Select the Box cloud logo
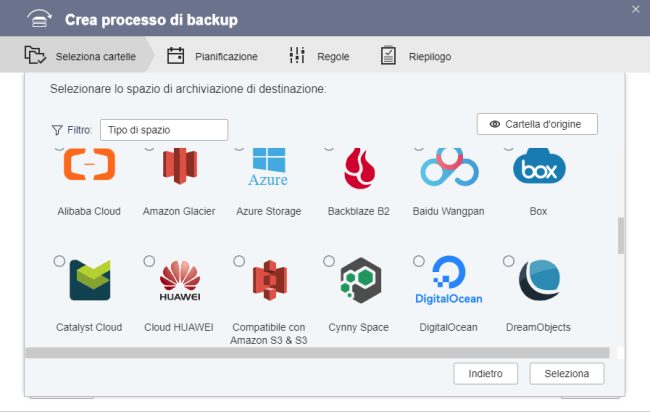The height and width of the screenshot is (412, 650). pyautogui.click(x=539, y=166)
